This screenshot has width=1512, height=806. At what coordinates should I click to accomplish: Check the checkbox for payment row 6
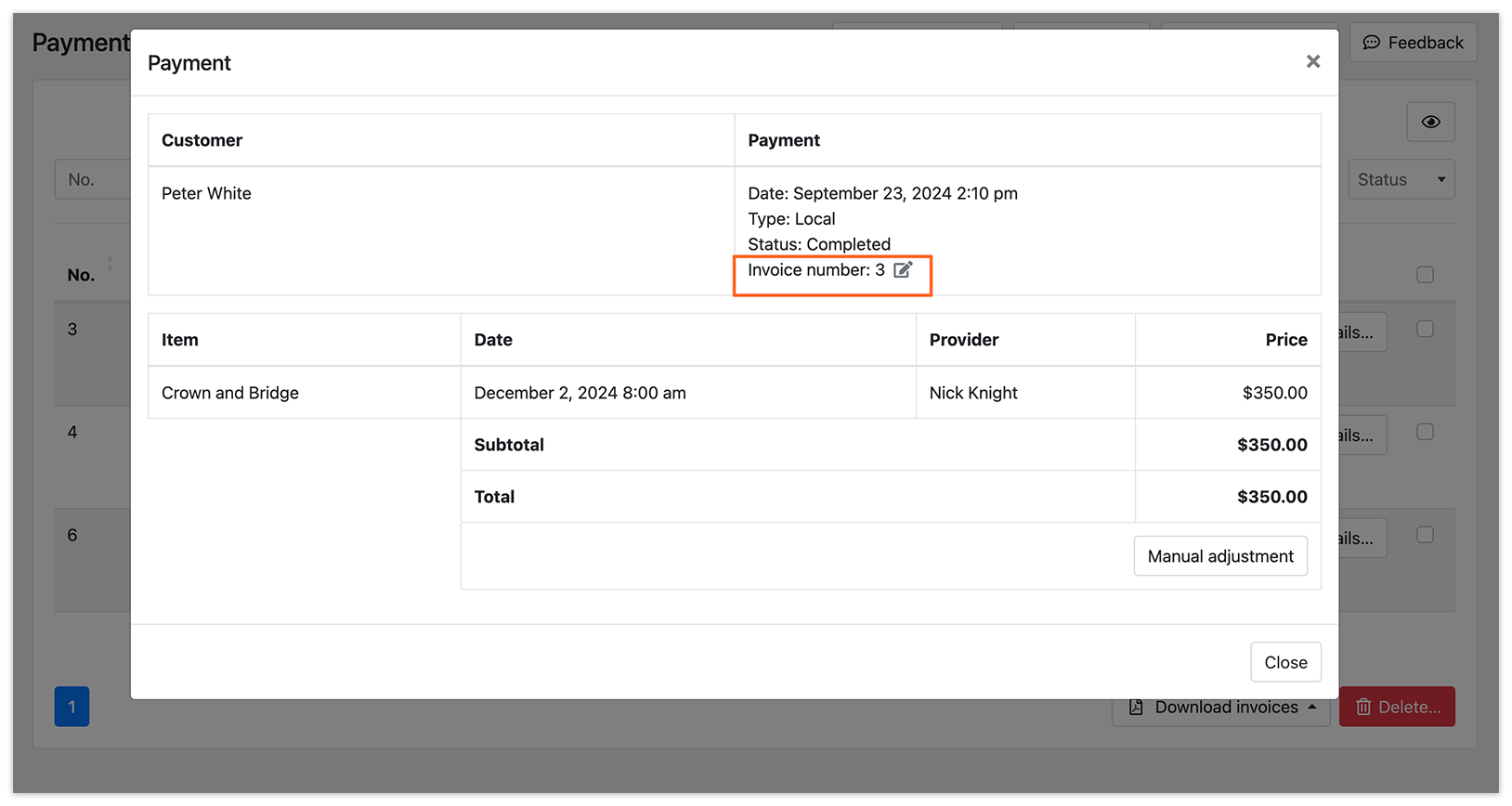click(x=1425, y=535)
